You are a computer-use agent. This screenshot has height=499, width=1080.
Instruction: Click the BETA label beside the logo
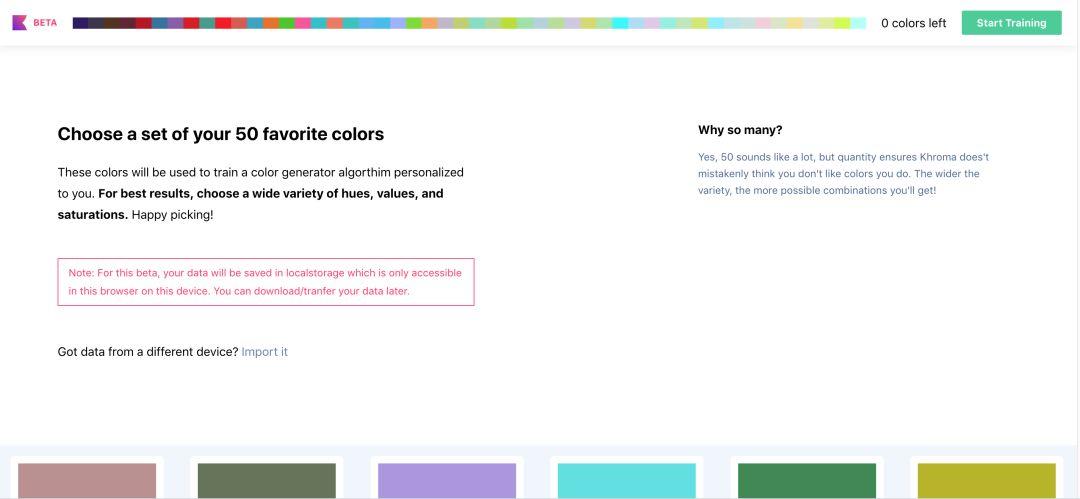[x=45, y=23]
